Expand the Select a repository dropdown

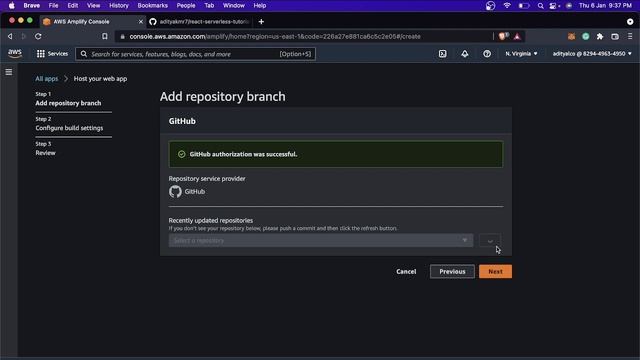click(321, 240)
